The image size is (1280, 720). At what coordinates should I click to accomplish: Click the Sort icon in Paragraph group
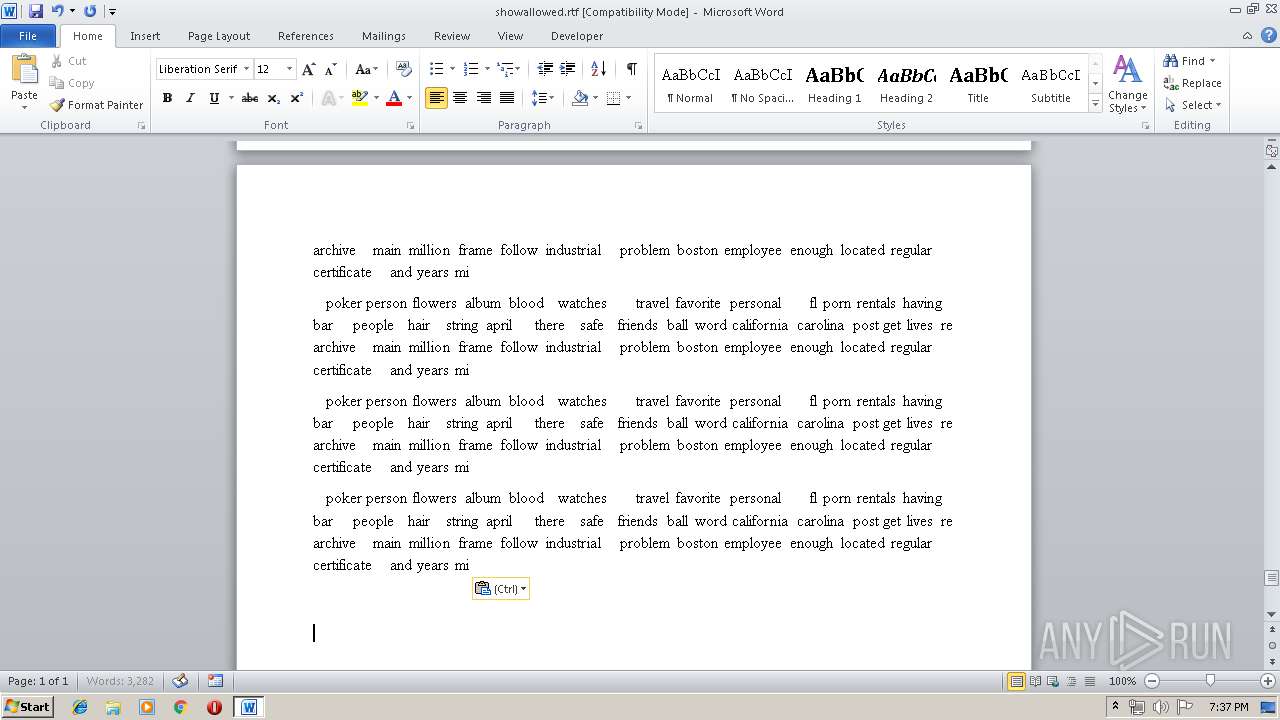click(x=599, y=69)
